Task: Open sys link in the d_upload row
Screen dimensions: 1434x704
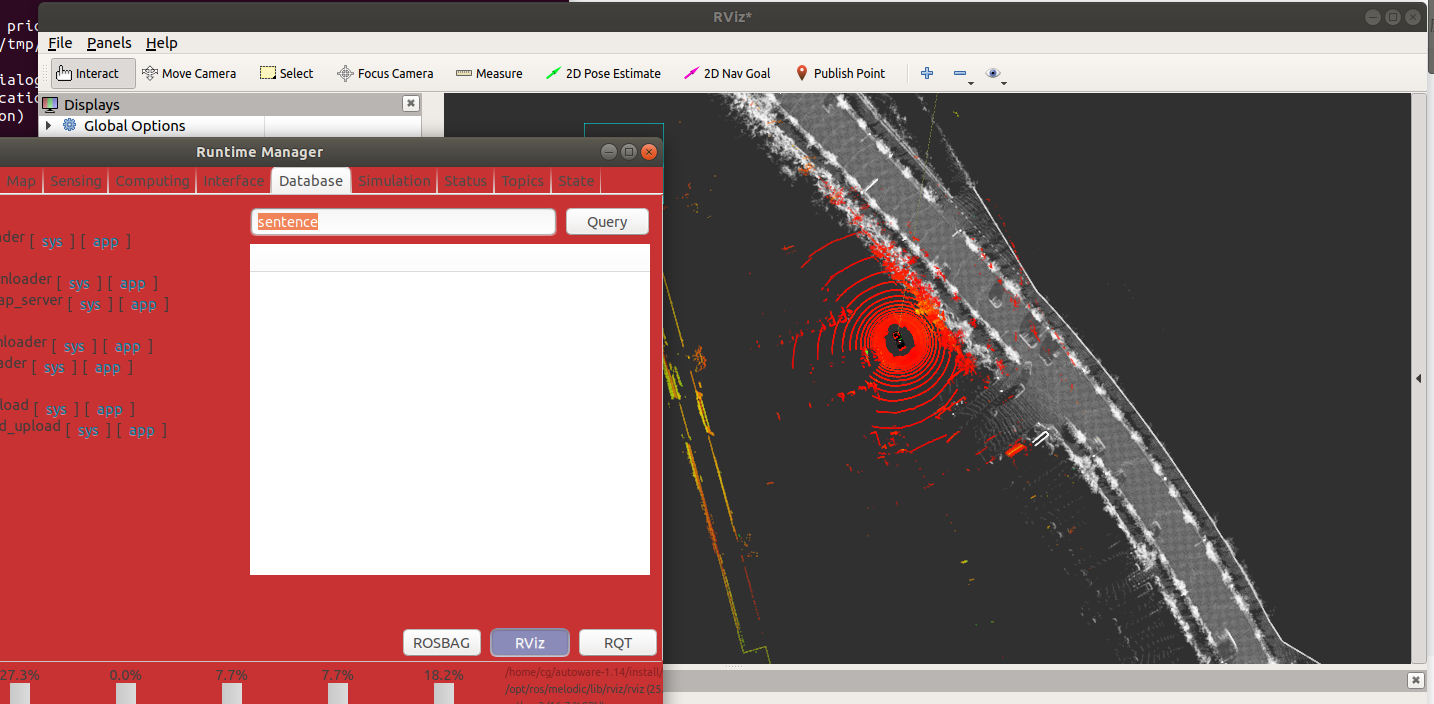Action: click(x=88, y=431)
